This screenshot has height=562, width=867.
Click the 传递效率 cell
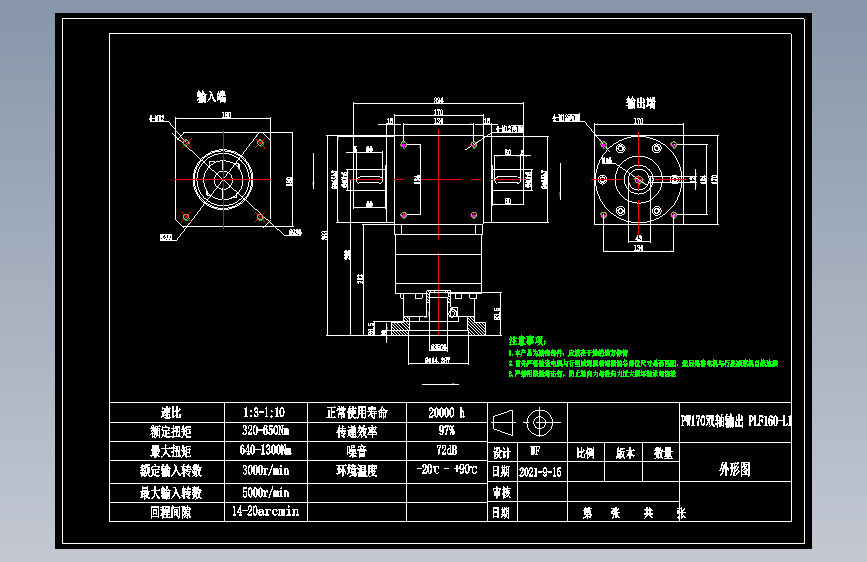tap(357, 432)
